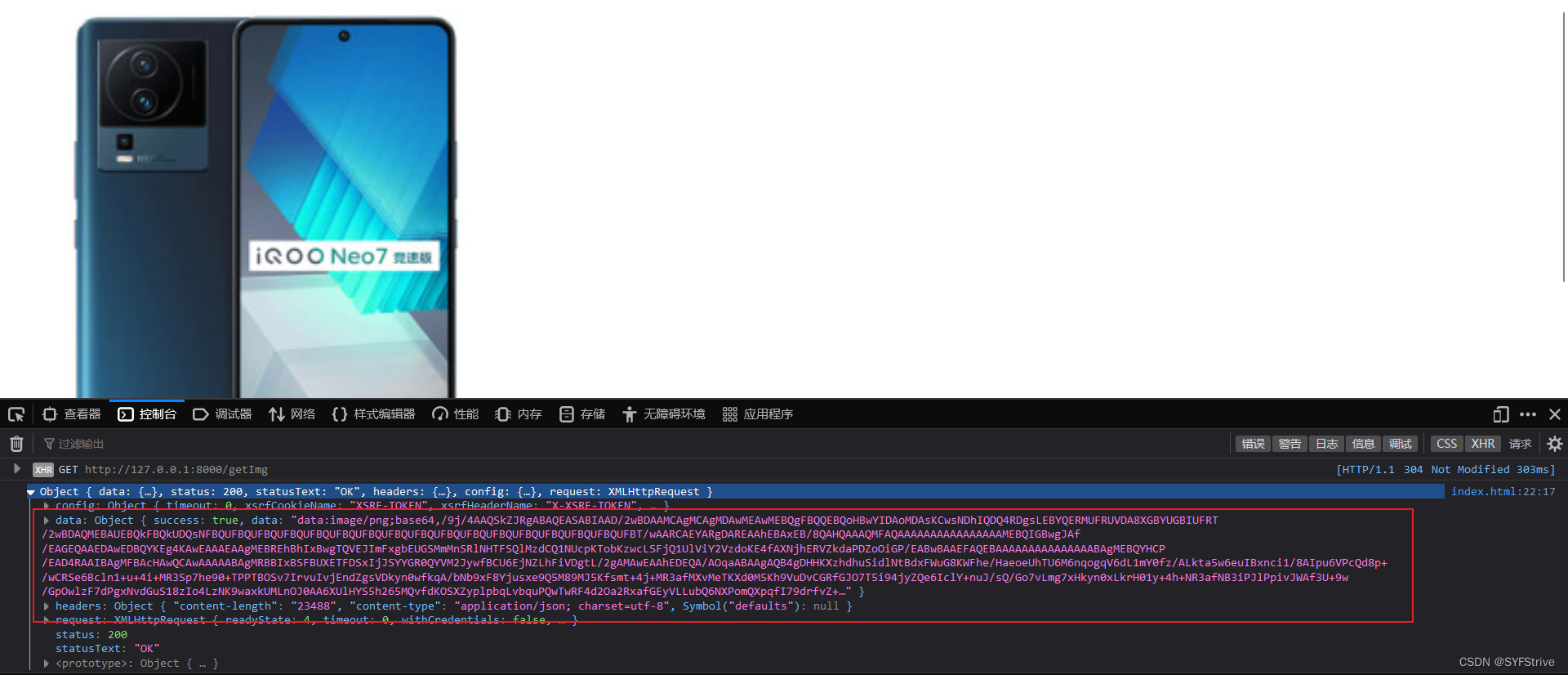
Task: Toggle the XHR filter button
Action: point(1483,444)
